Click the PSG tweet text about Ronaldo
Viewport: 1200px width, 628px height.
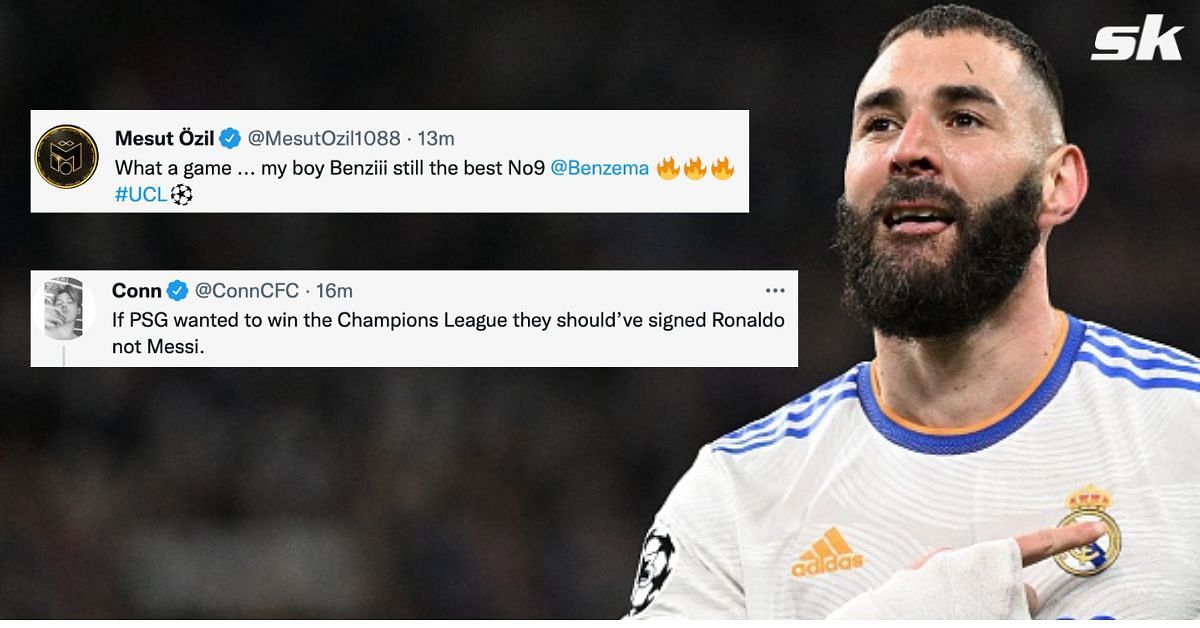click(448, 333)
